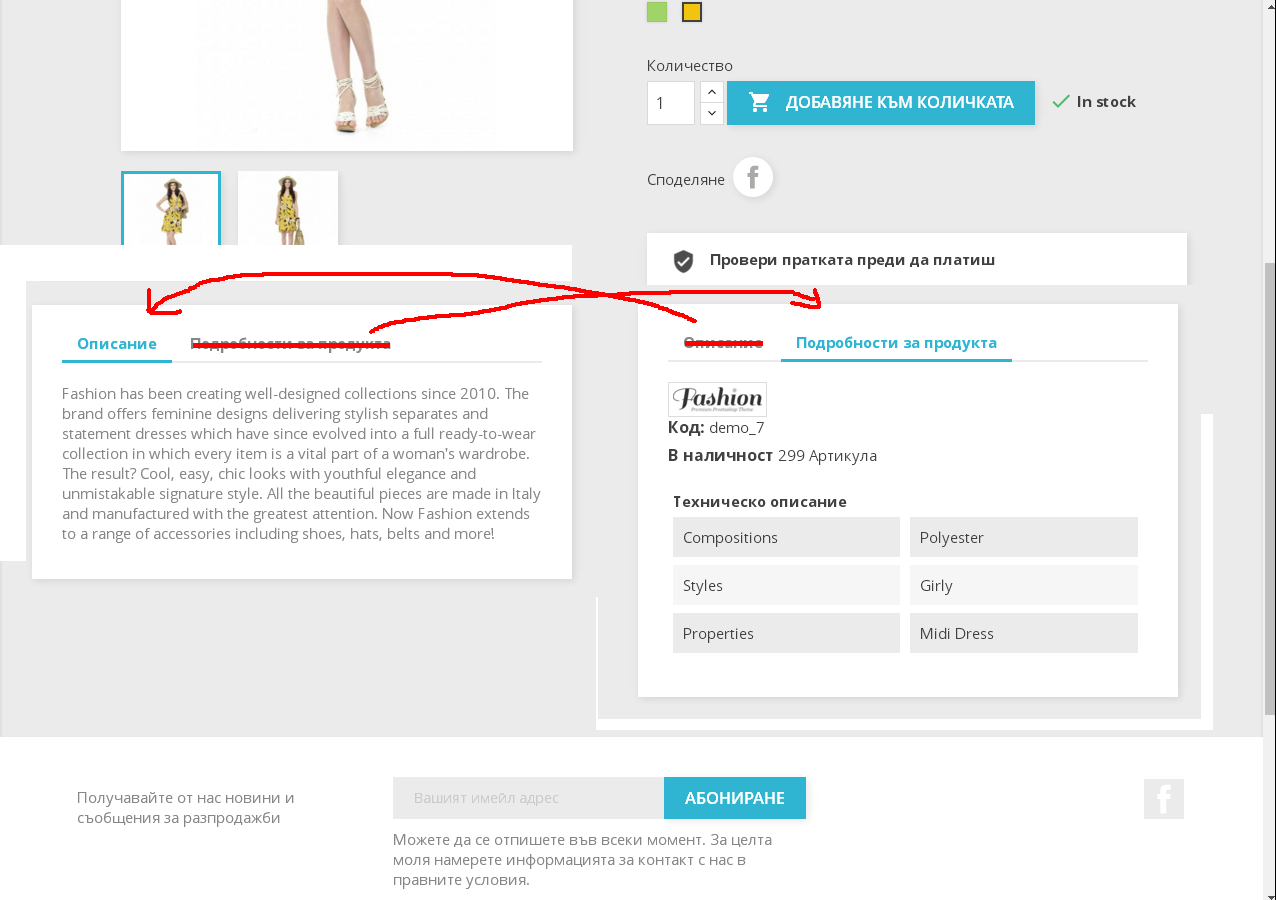Select the green color option
This screenshot has width=1276, height=900.
[656, 12]
